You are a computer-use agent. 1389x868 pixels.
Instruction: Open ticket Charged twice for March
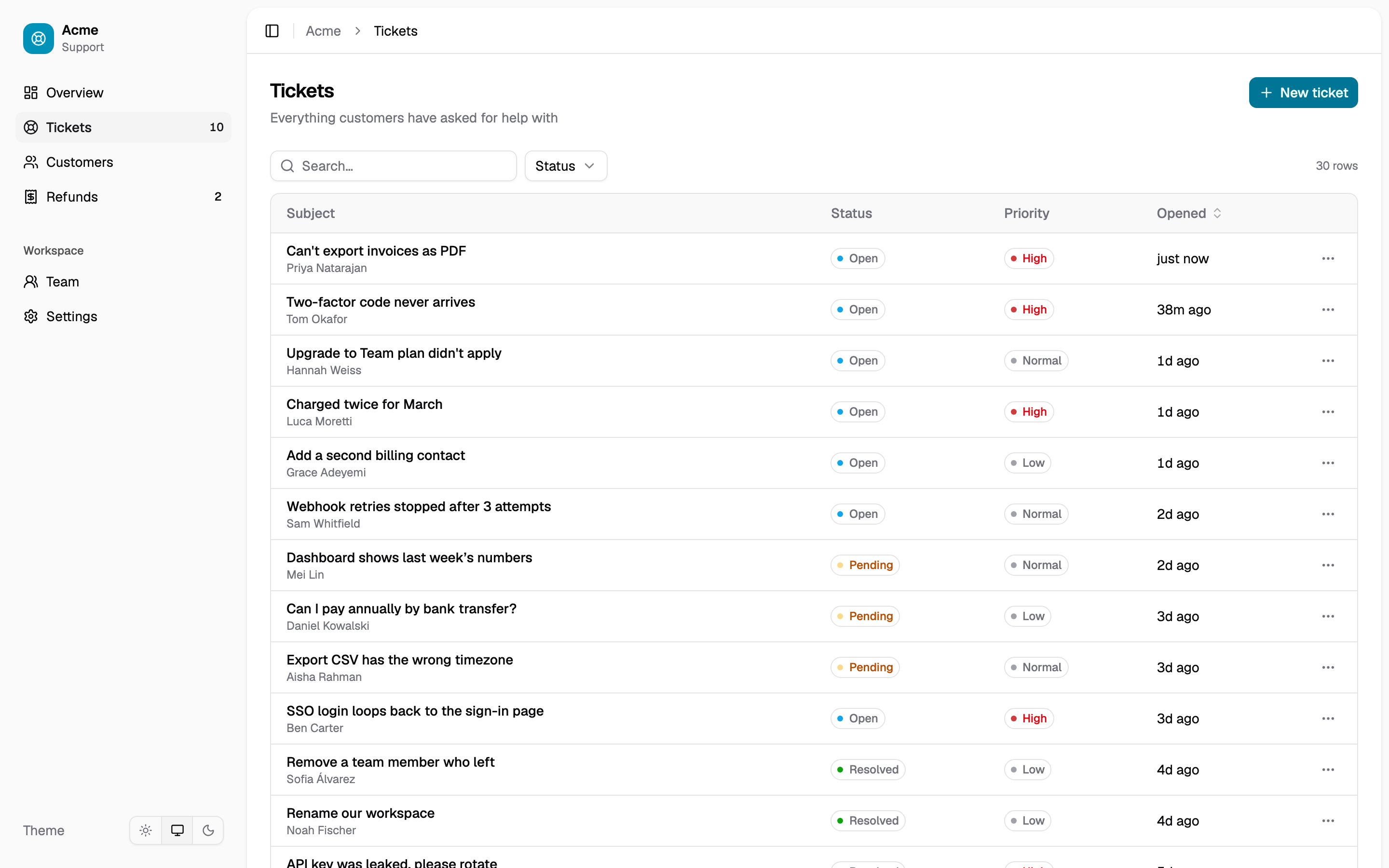(365, 404)
